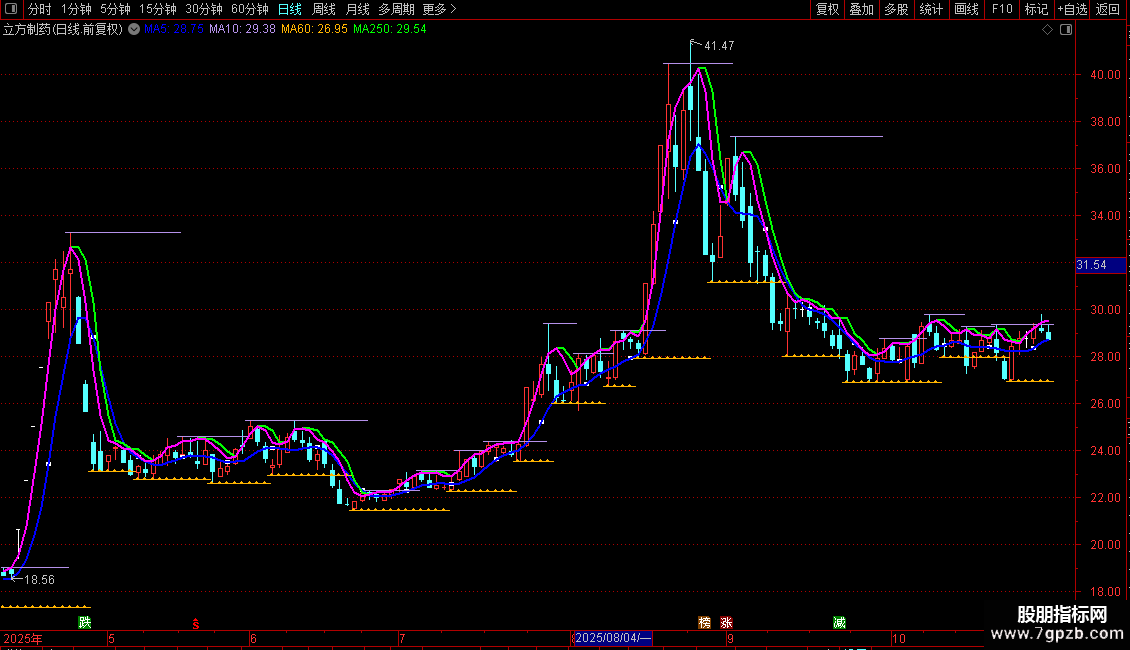The image size is (1130, 650).
Task: Toggle the left sidebar panel icon
Action: [11, 9]
